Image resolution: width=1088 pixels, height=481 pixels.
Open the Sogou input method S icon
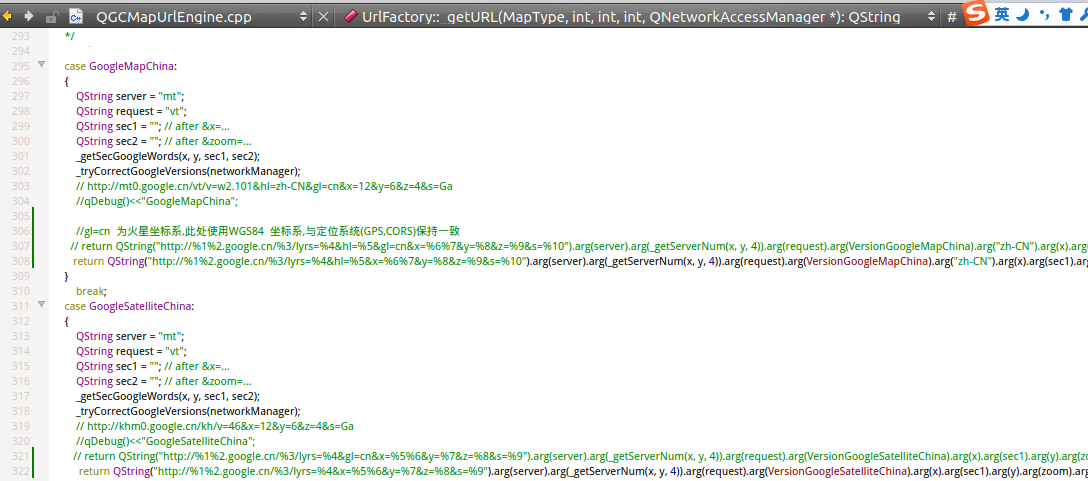click(x=978, y=13)
